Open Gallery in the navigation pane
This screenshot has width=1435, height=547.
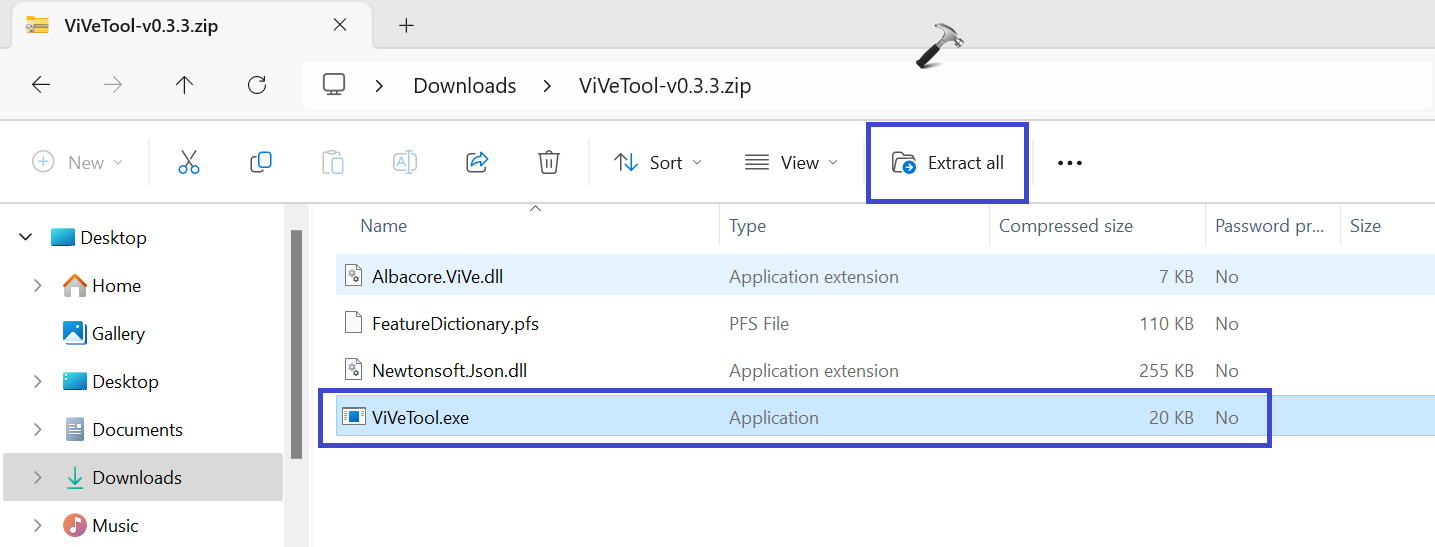coord(118,334)
